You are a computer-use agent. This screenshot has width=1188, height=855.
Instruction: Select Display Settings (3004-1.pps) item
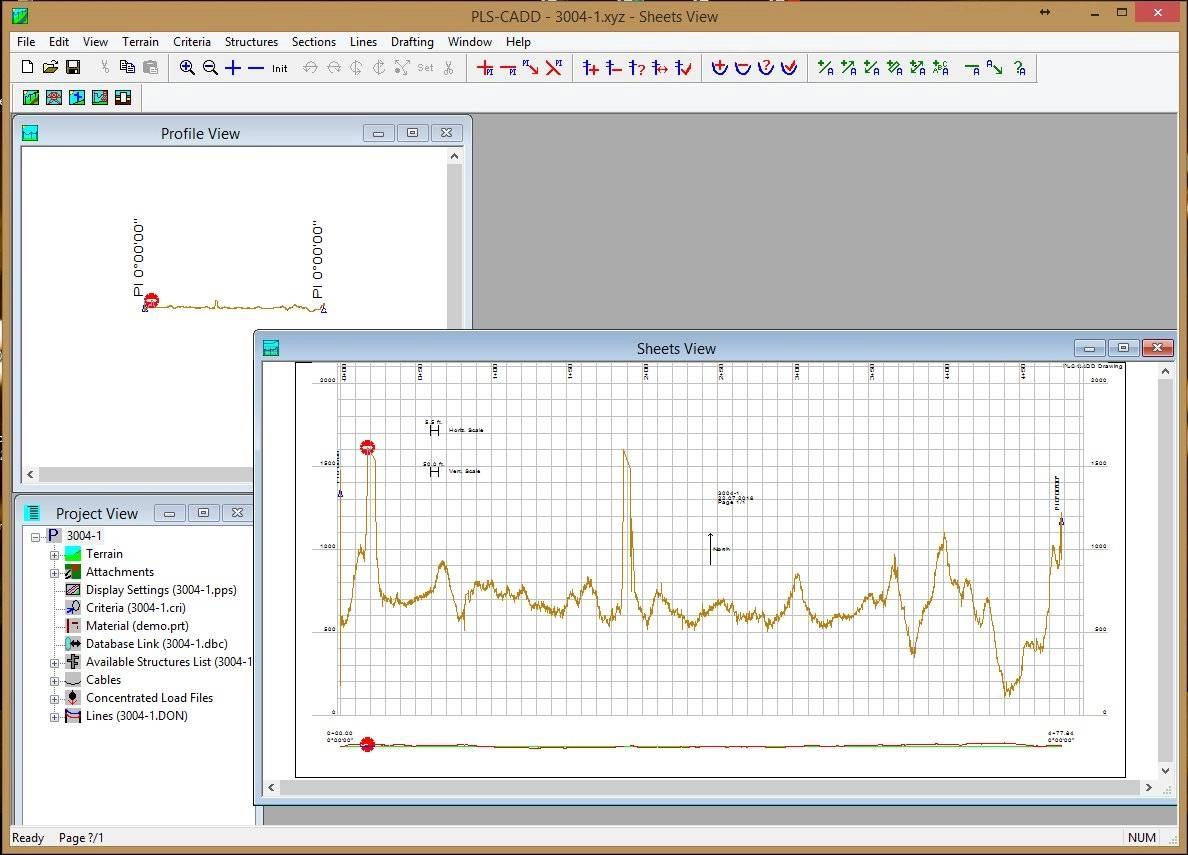[161, 590]
